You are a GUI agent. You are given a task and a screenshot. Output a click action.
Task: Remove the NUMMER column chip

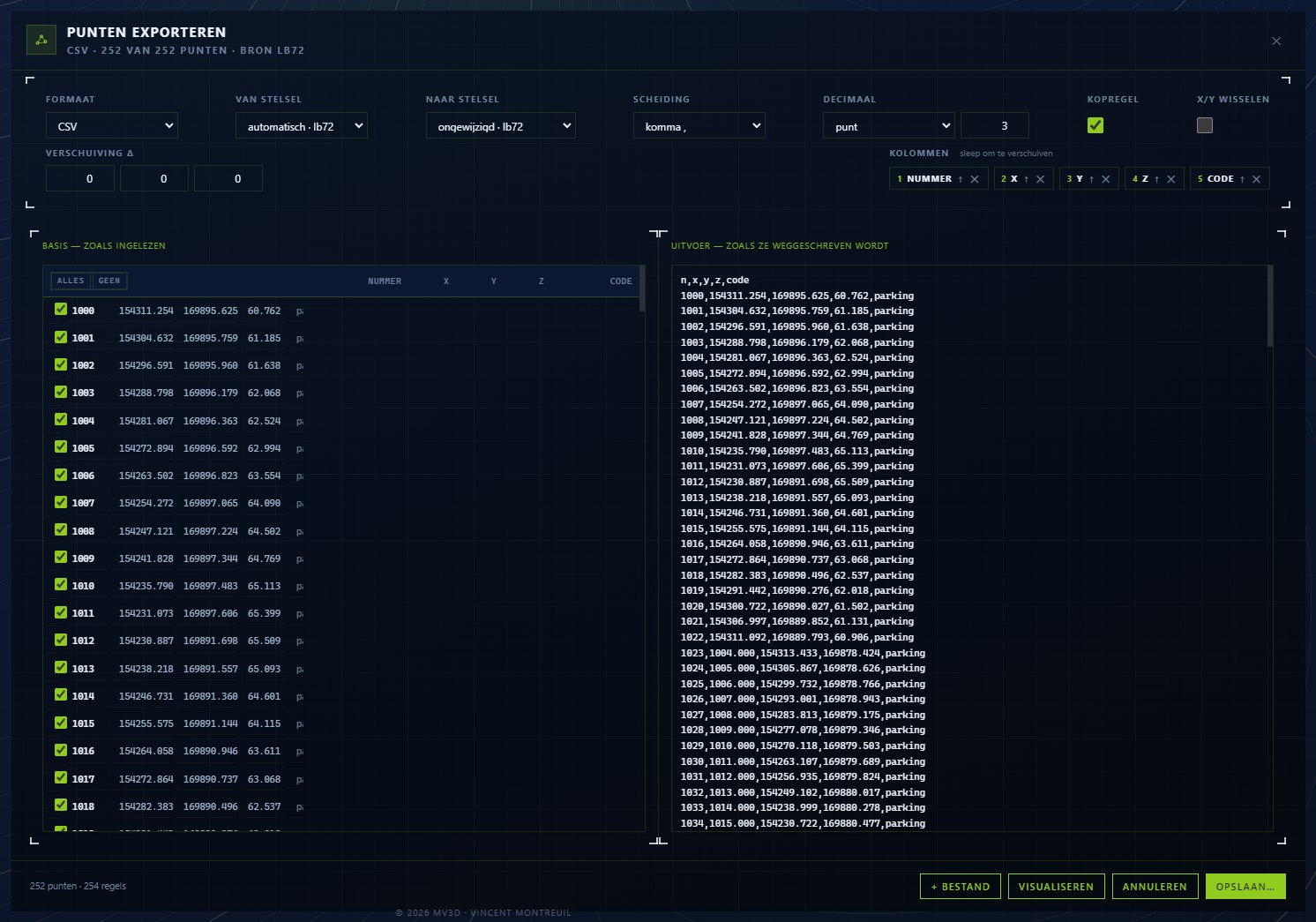(975, 179)
